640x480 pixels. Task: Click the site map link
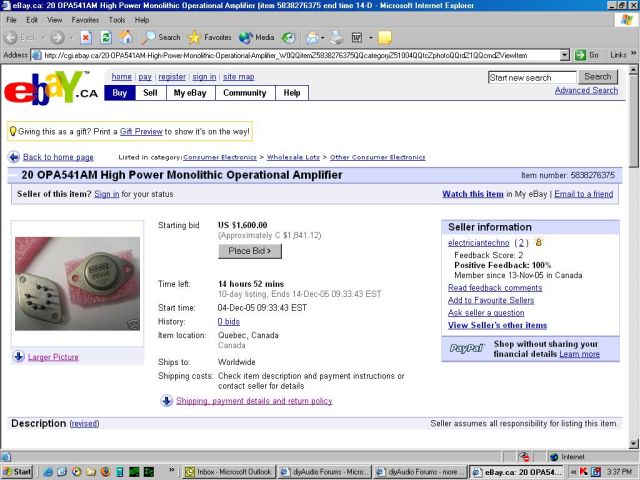[239, 77]
